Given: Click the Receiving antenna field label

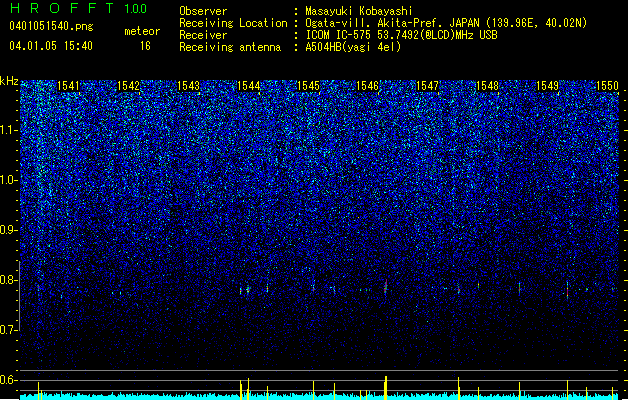Looking at the screenshot, I should click(230, 47).
